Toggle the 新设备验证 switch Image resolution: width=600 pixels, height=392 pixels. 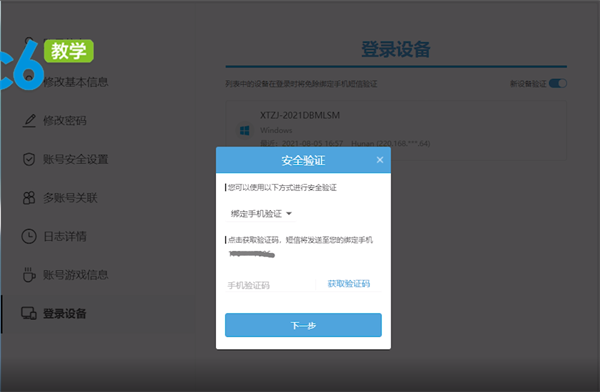pyautogui.click(x=558, y=83)
